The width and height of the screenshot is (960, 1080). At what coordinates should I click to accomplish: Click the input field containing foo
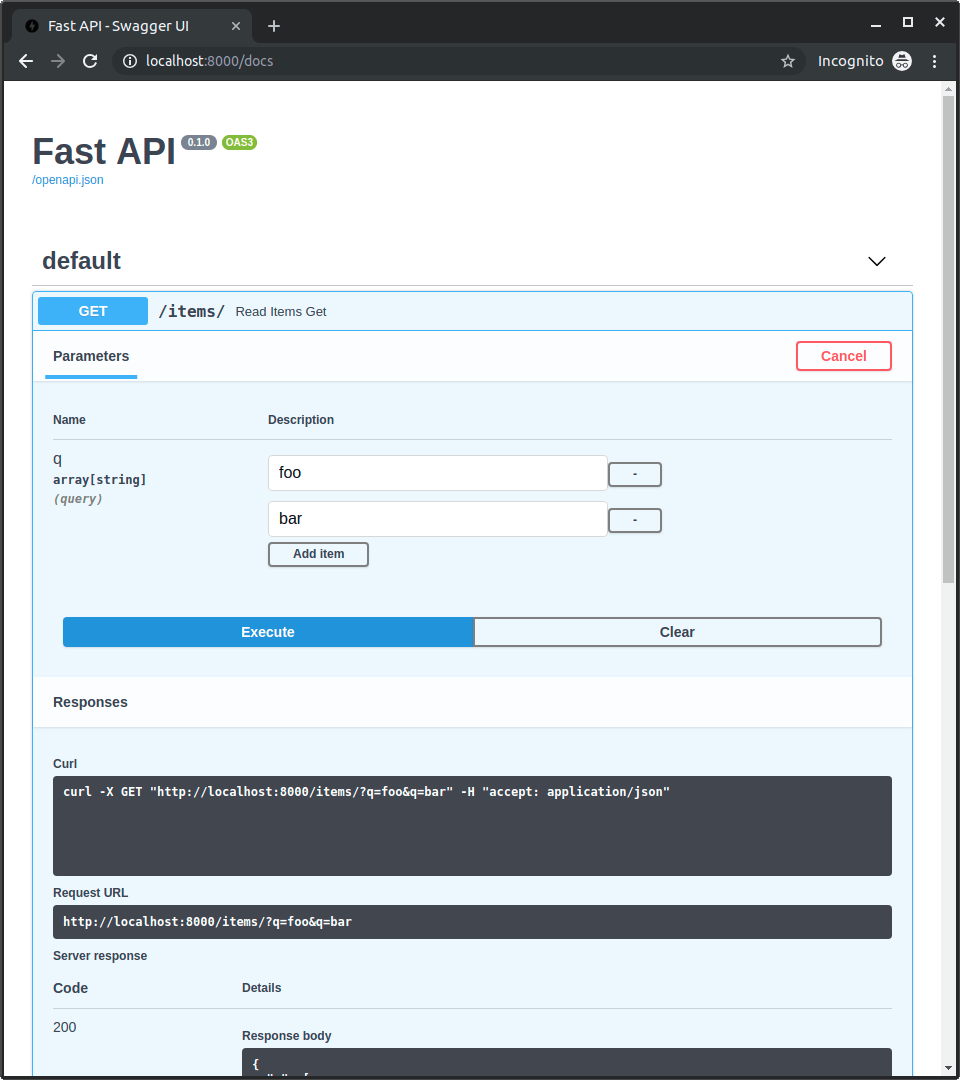click(437, 472)
